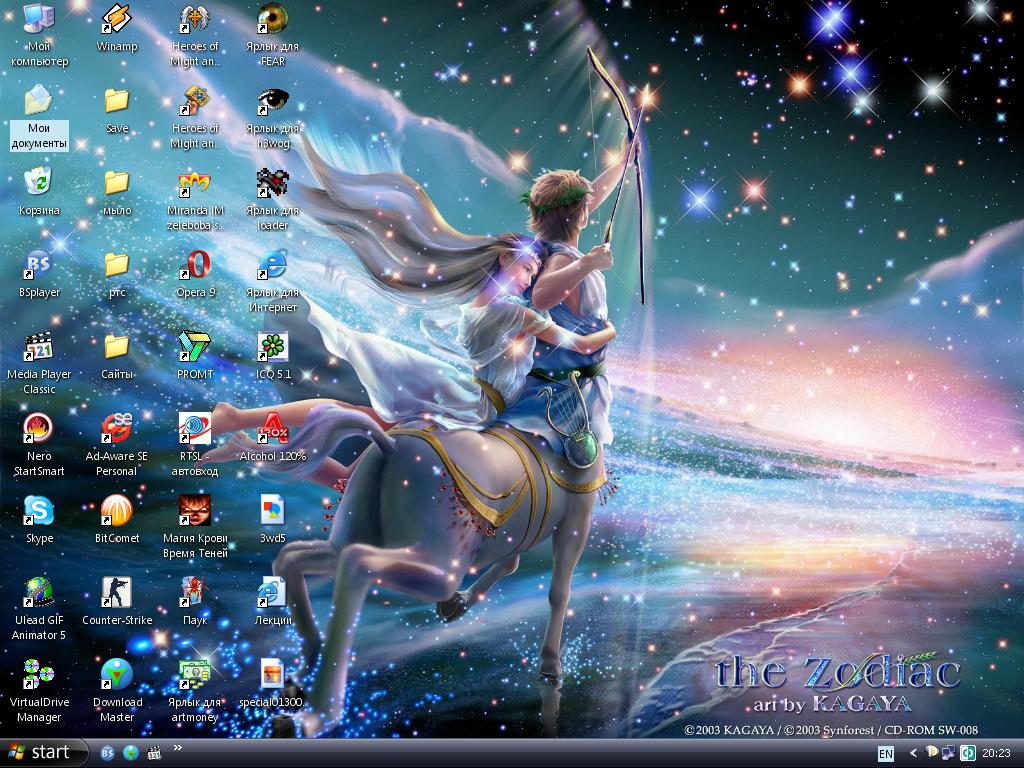Click the Skype desktop shortcut

point(39,520)
